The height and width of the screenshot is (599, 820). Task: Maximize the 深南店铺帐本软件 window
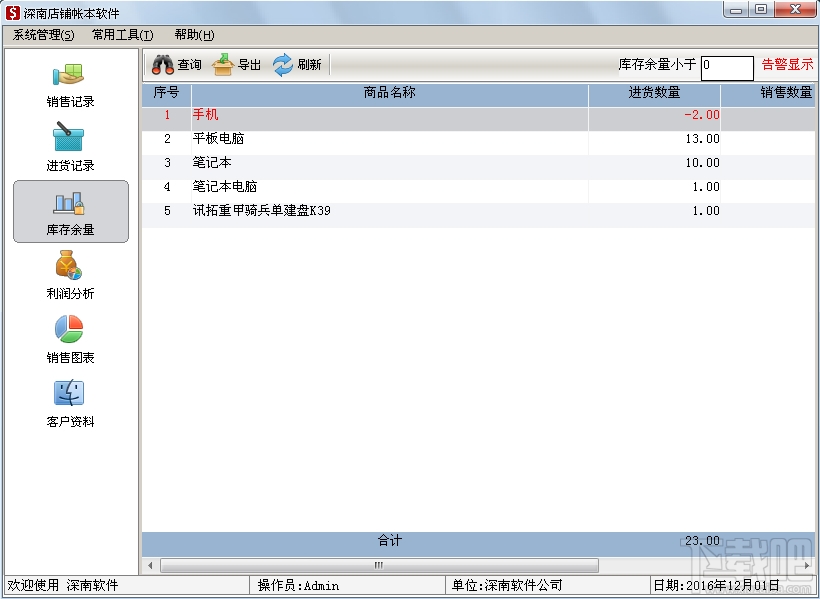761,10
